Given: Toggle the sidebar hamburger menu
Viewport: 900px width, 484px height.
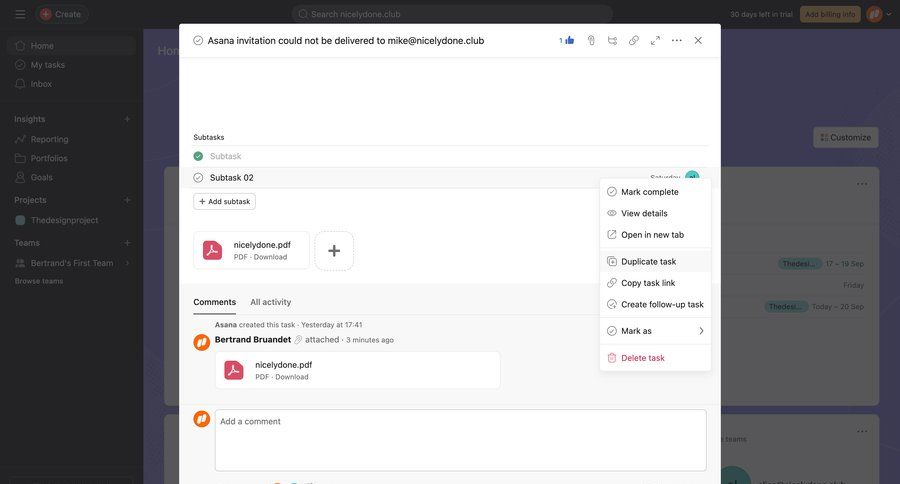Looking at the screenshot, I should coord(20,14).
